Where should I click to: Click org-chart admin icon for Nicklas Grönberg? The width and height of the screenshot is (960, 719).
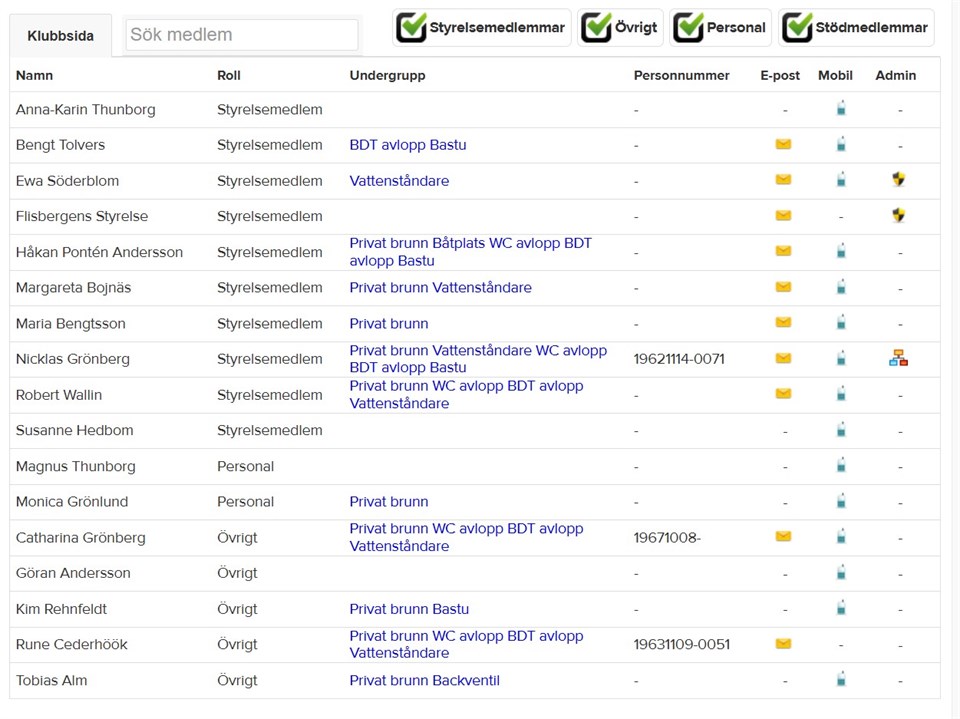[898, 358]
